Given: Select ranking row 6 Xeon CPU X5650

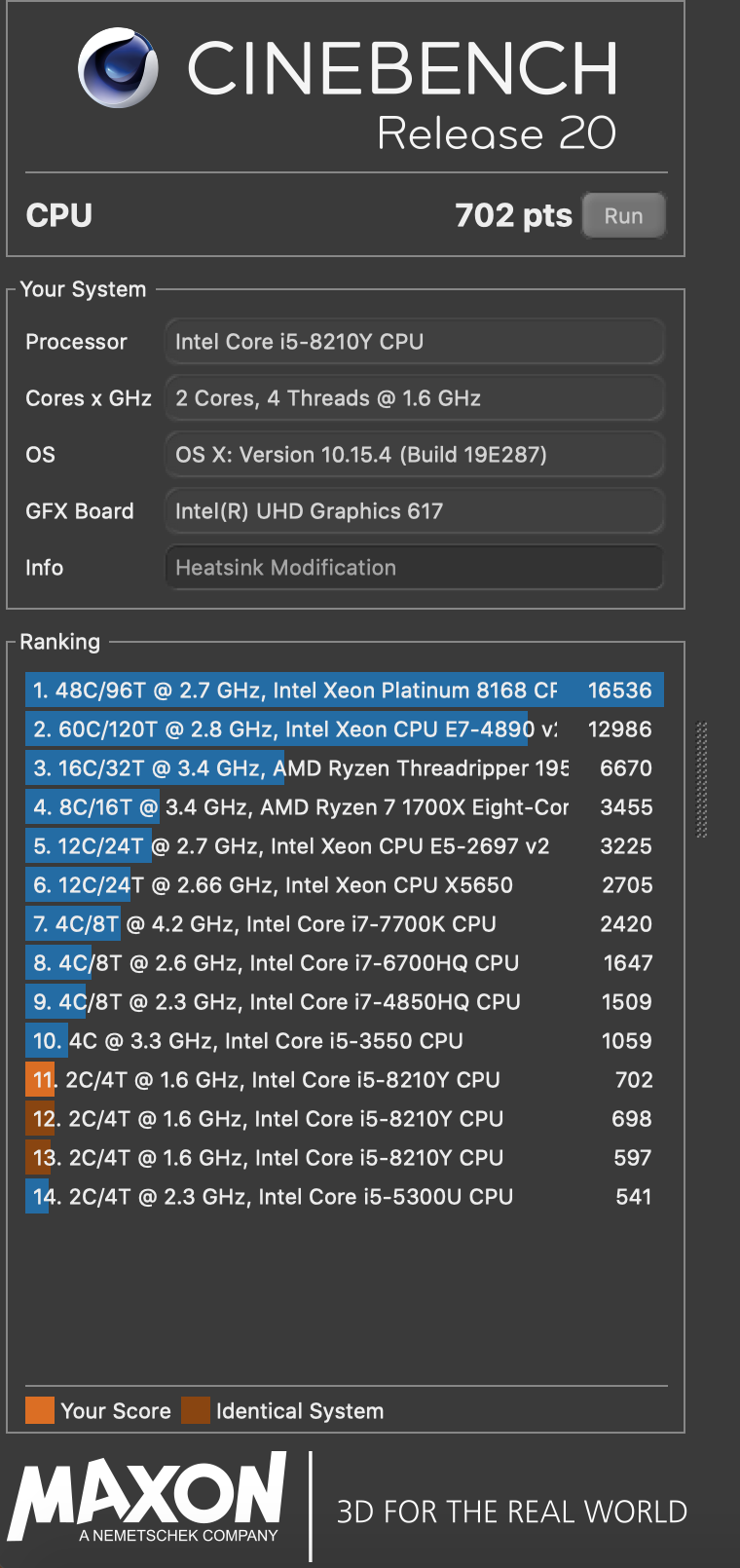Looking at the screenshot, I should point(345,885).
